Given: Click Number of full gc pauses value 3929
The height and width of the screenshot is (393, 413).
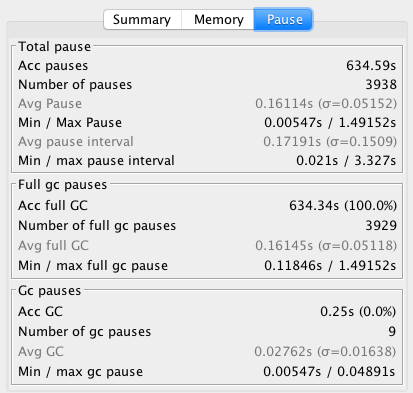Looking at the screenshot, I should click(x=381, y=226).
